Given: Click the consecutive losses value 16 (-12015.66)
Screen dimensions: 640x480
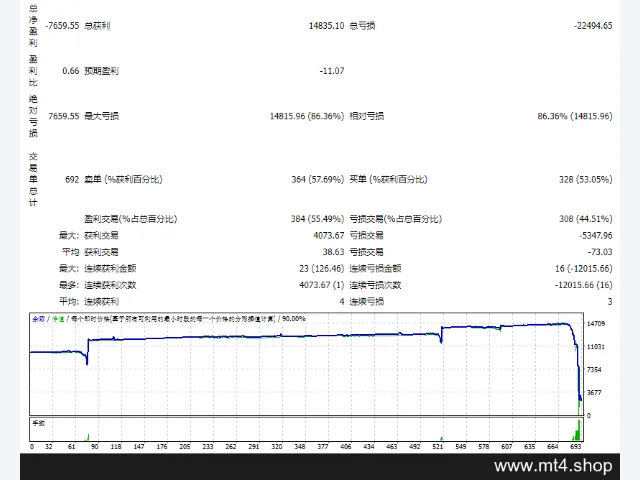Looking at the screenshot, I should (x=584, y=269).
